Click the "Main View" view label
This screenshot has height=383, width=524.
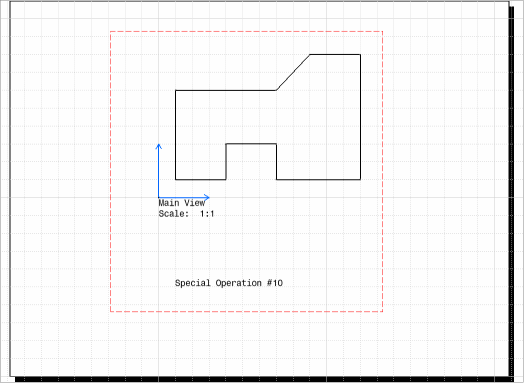pyautogui.click(x=182, y=203)
